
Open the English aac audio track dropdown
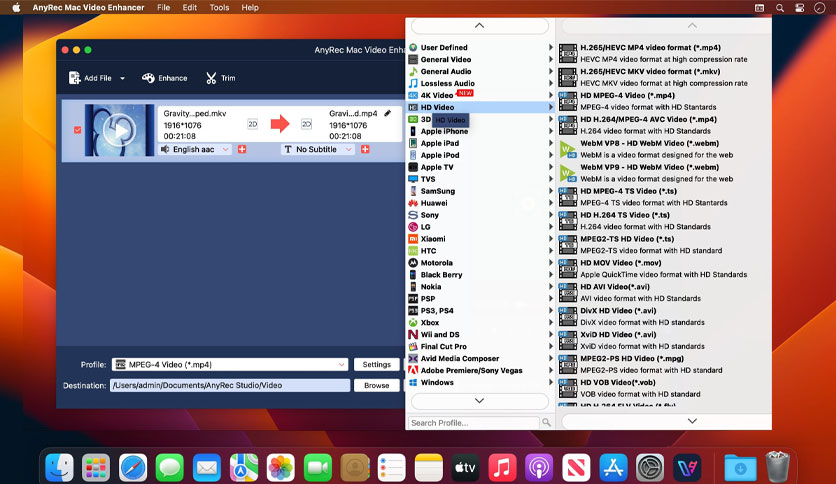tap(195, 149)
